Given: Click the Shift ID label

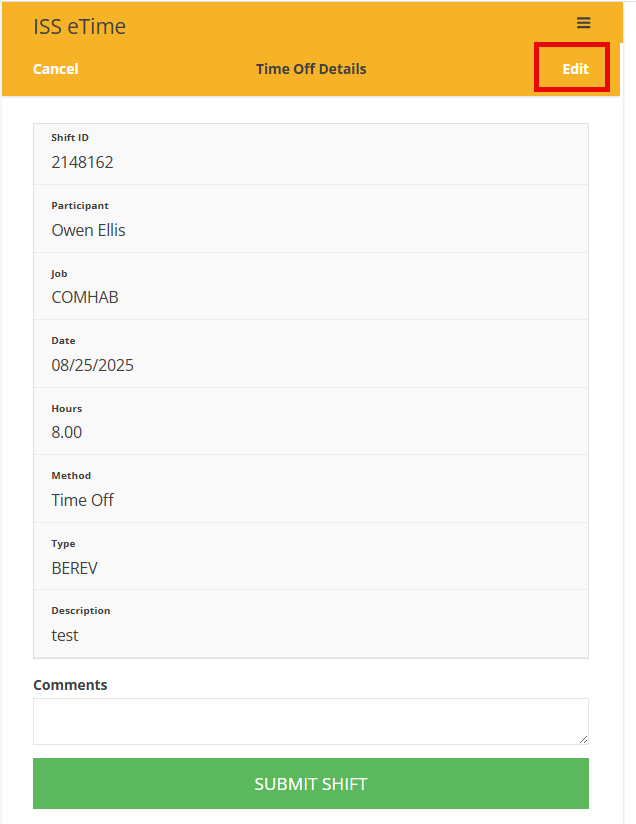Looking at the screenshot, I should [x=70, y=138].
